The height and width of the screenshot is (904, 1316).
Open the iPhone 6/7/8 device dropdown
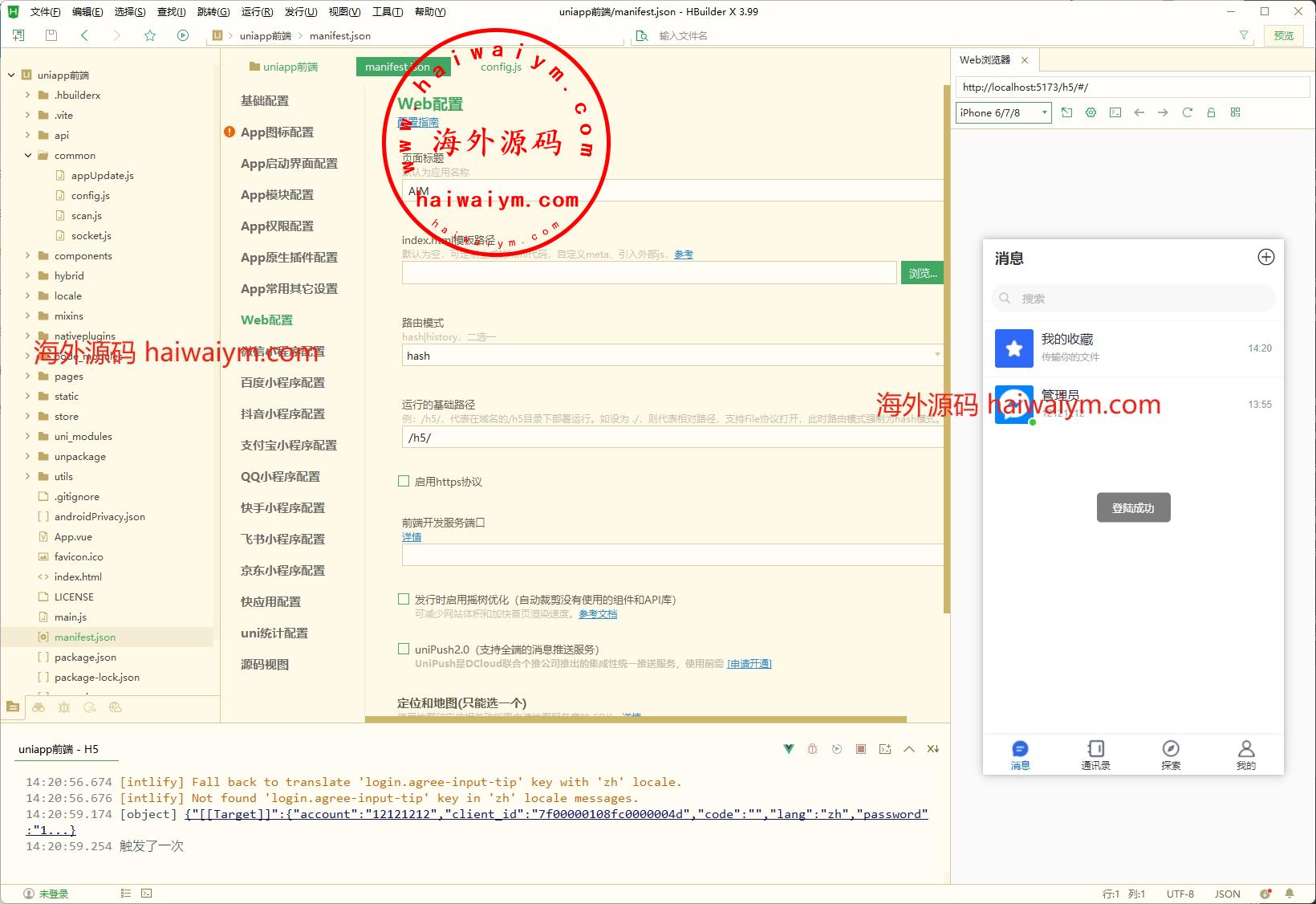tap(1003, 112)
